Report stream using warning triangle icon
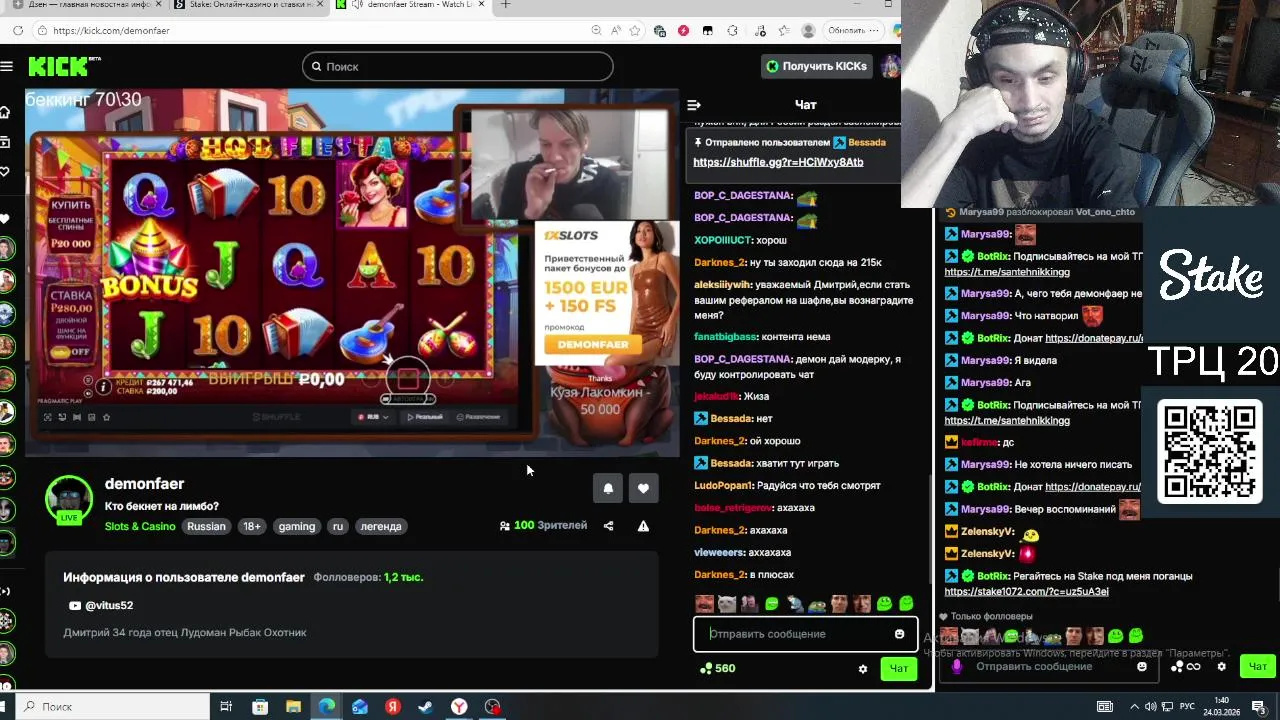The image size is (1280, 720). pyautogui.click(x=643, y=526)
